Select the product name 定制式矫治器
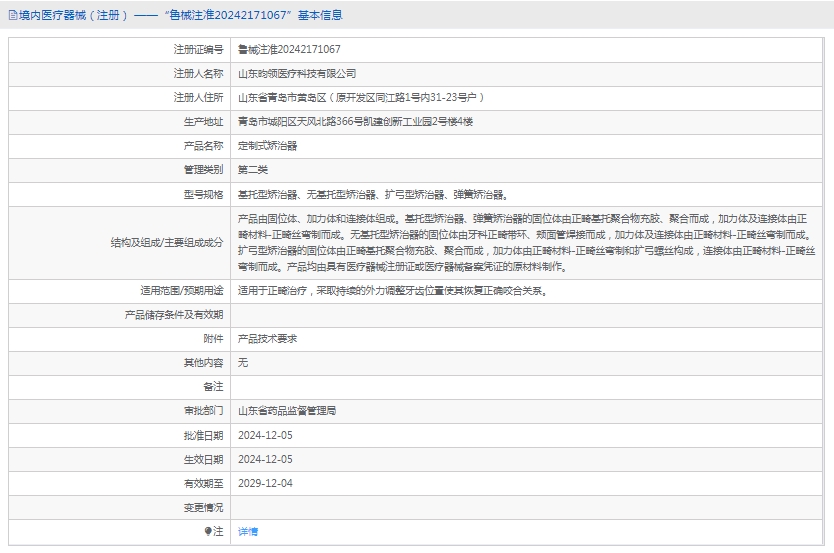 pyautogui.click(x=267, y=145)
